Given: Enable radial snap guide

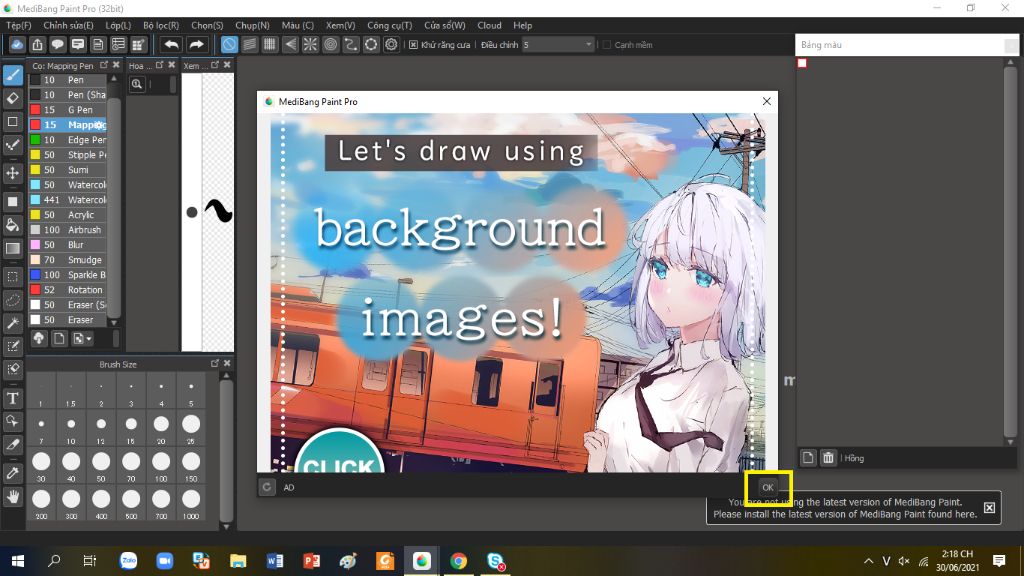Looking at the screenshot, I should pyautogui.click(x=310, y=44).
